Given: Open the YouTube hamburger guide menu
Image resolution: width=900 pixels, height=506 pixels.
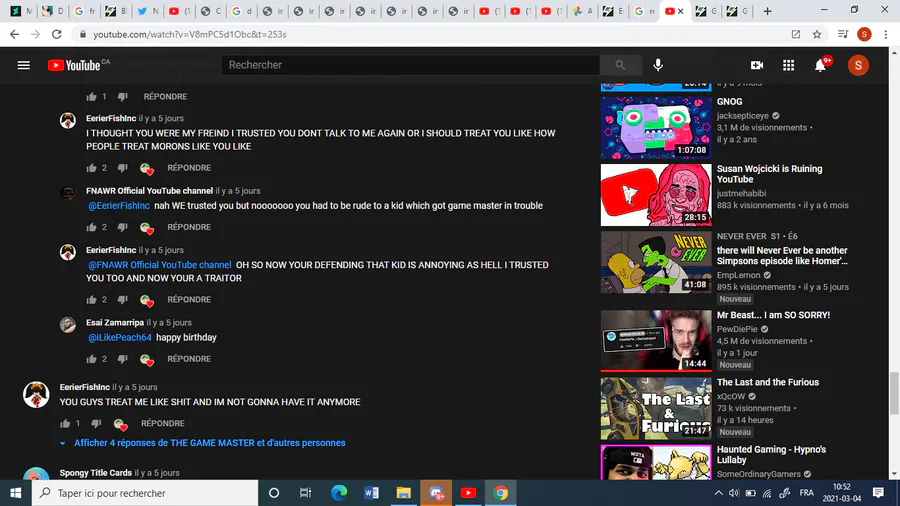Looking at the screenshot, I should click(x=24, y=65).
